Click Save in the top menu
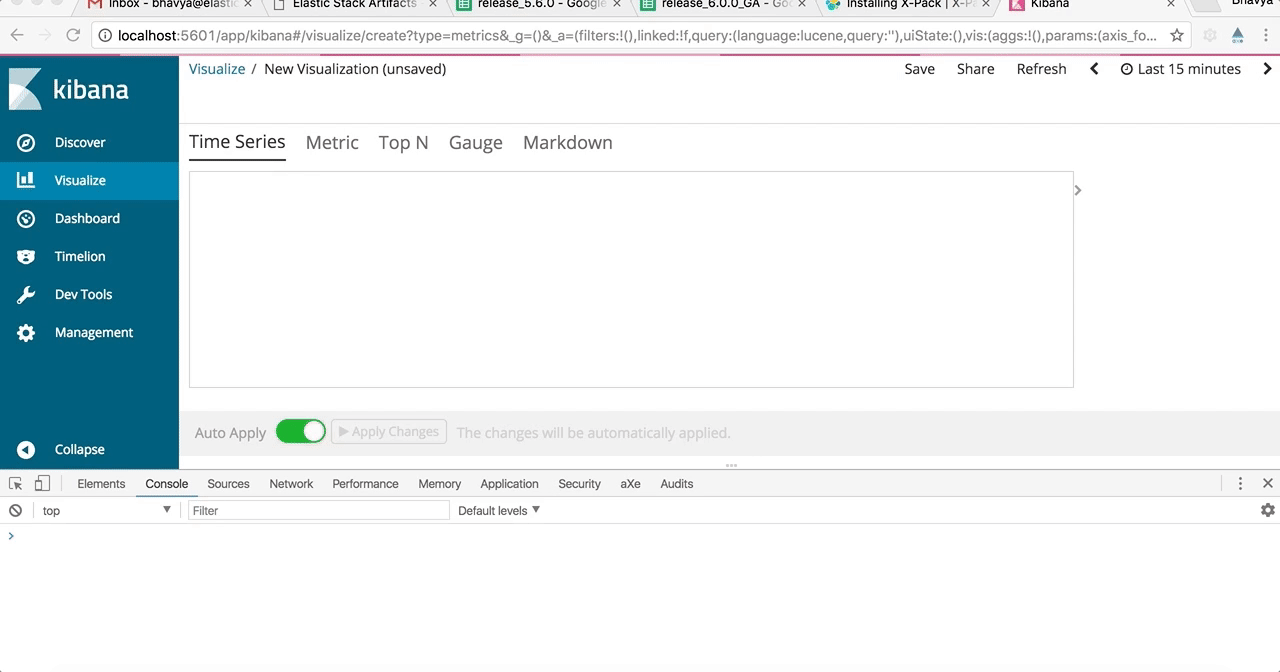 coord(920,69)
